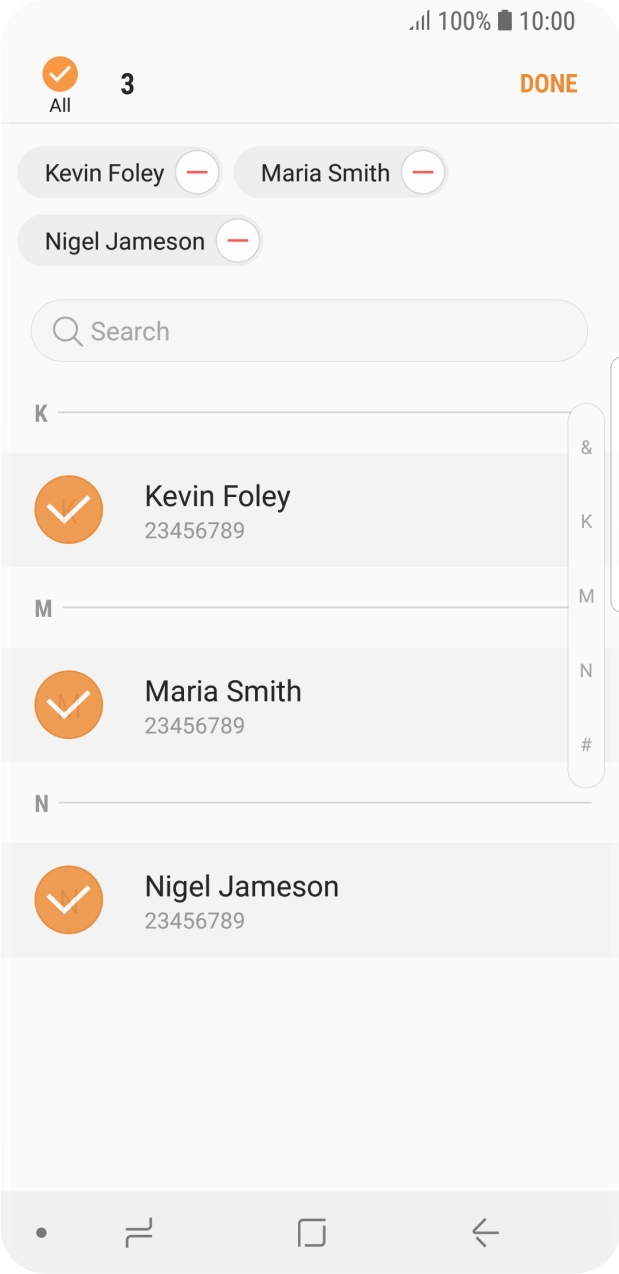Deselect Maria Smith's contact checkbox

[69, 705]
